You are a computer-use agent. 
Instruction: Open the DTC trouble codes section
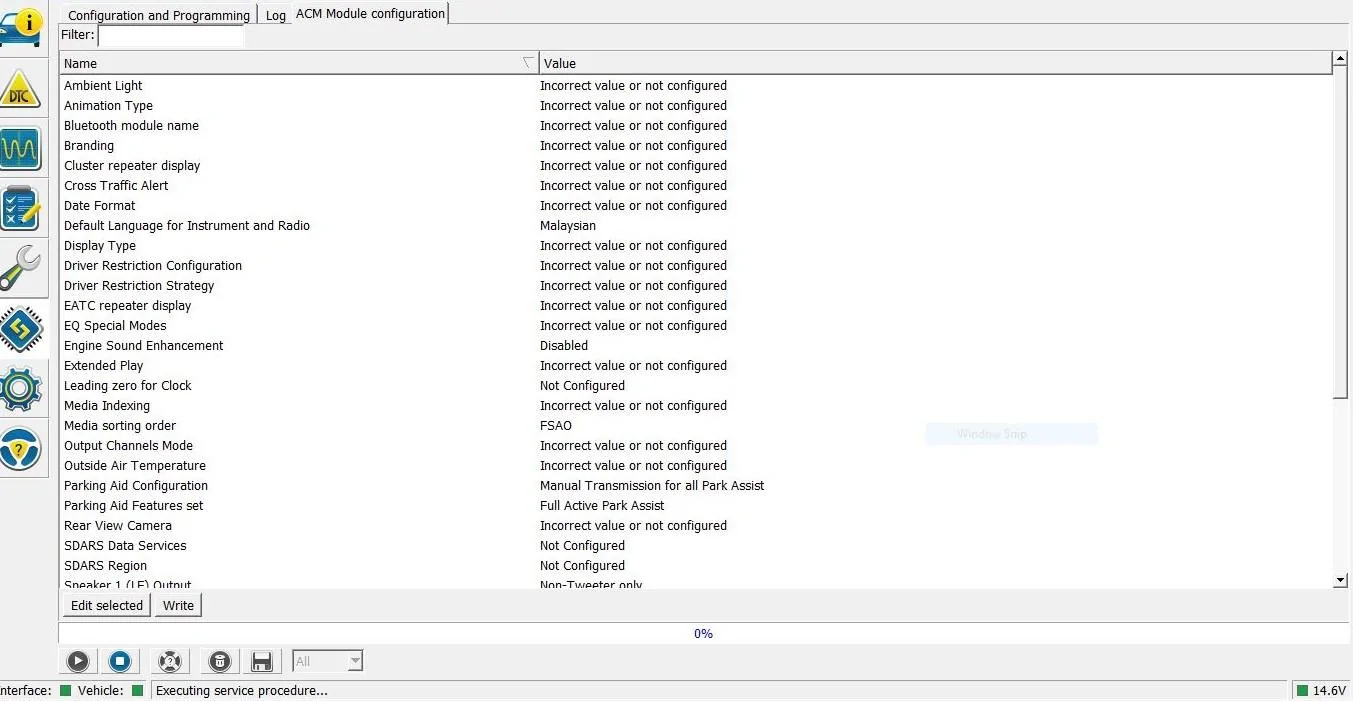tap(21, 91)
